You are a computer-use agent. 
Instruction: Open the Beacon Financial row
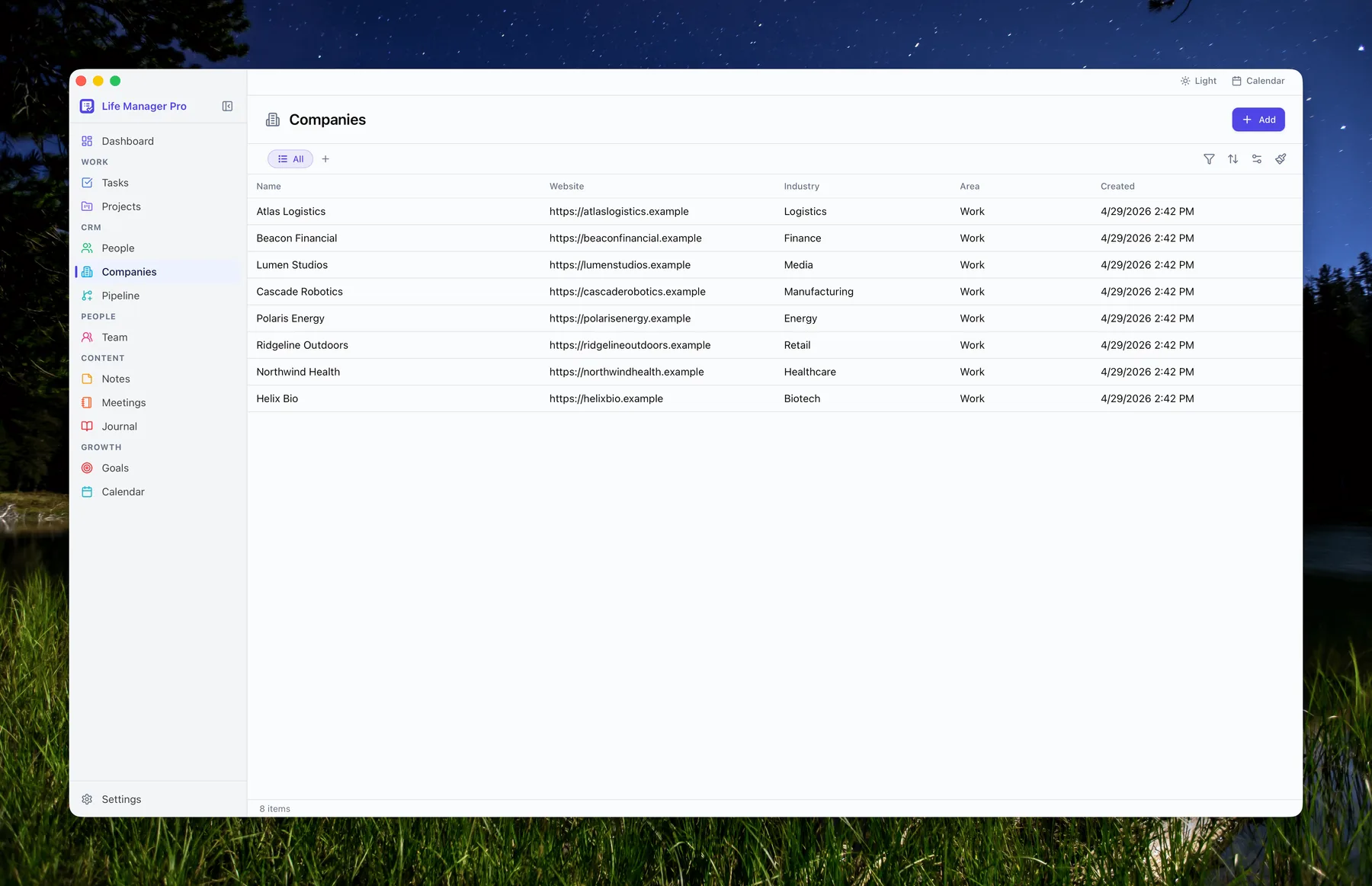(774, 238)
